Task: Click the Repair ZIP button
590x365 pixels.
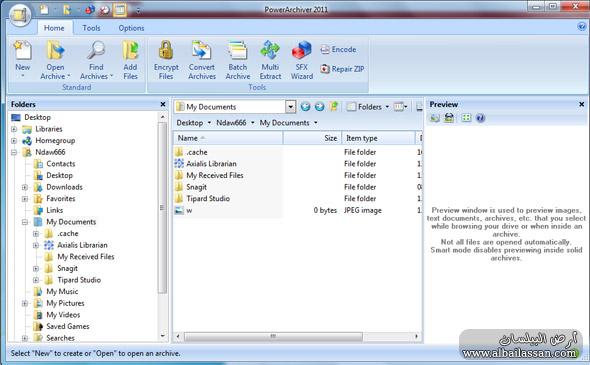Action: click(x=342, y=69)
